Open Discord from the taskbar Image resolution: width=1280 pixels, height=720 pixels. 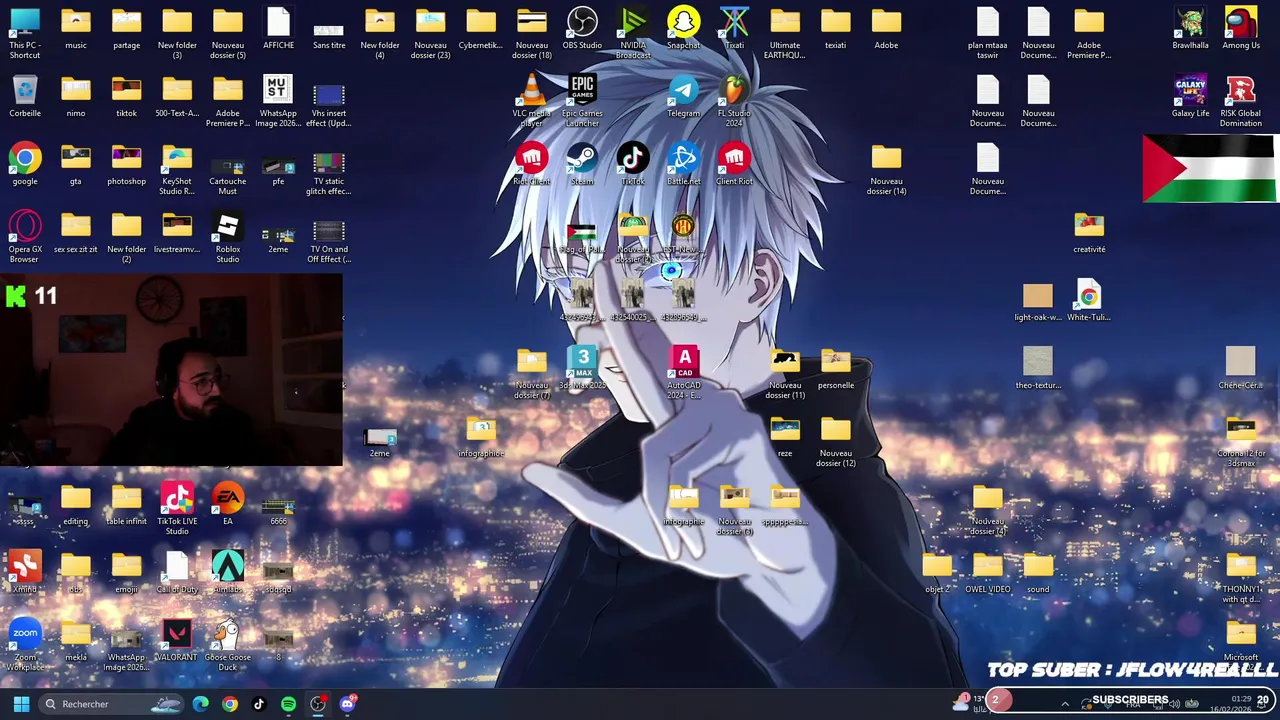347,704
